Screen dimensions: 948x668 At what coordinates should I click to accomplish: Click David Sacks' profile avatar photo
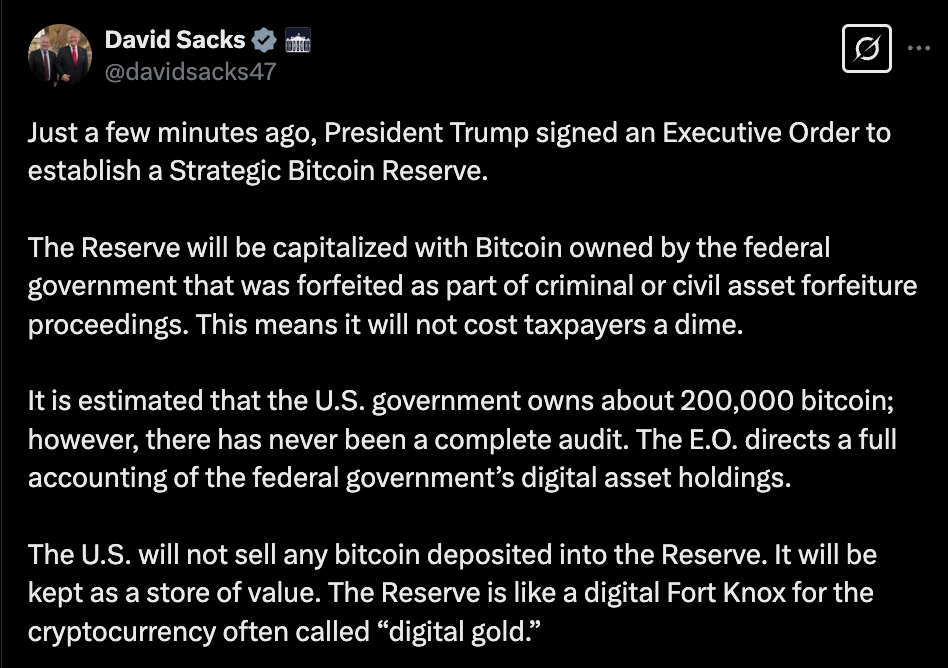(60, 49)
